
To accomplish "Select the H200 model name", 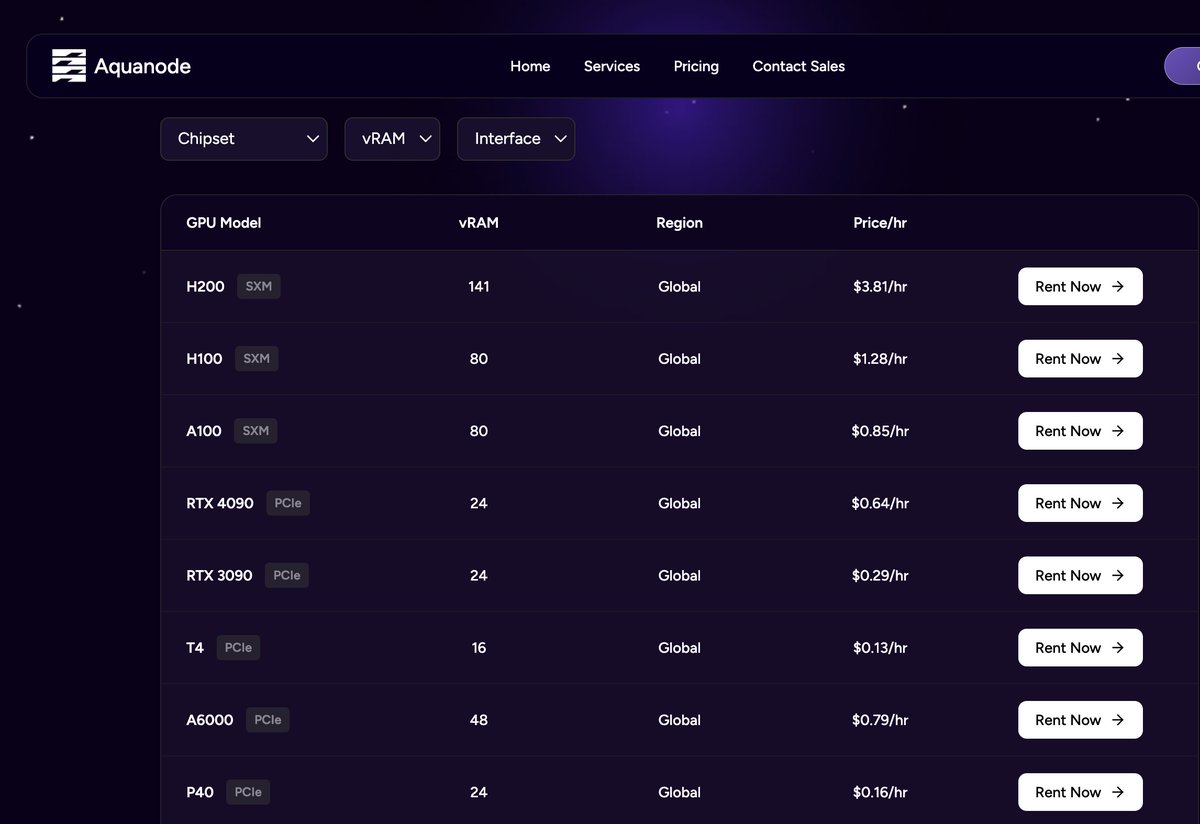I will 206,286.
